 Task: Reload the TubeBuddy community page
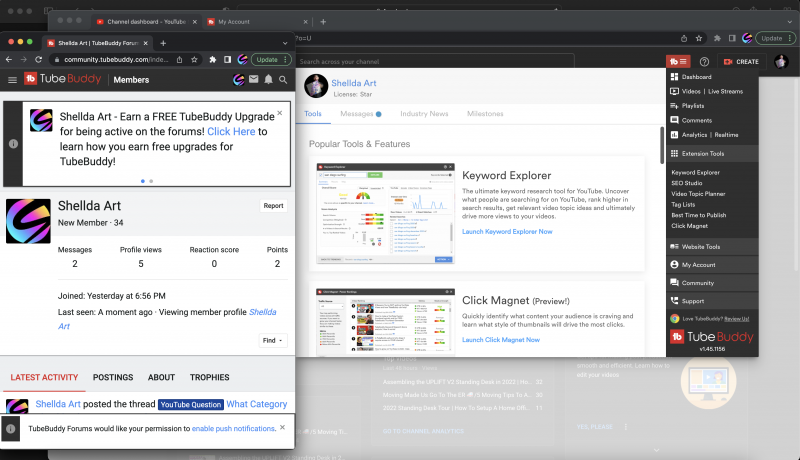pyautogui.click(x=39, y=59)
